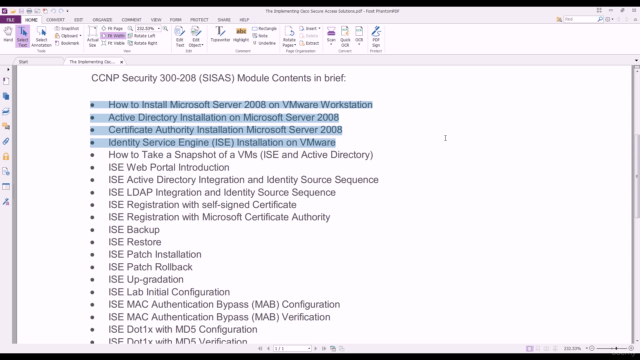The image size is (640, 360).
Task: Go to next page in status bar
Action: tap(316, 349)
